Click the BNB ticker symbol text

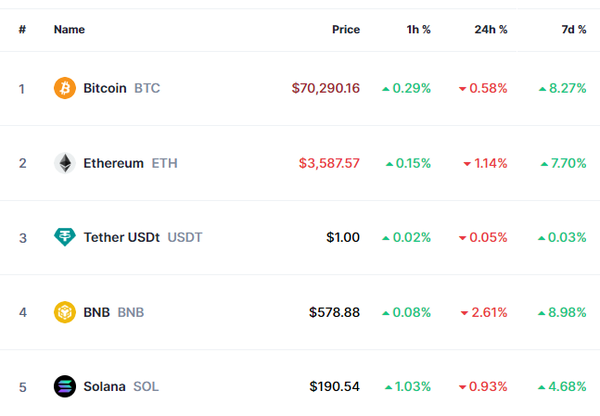click(x=131, y=312)
